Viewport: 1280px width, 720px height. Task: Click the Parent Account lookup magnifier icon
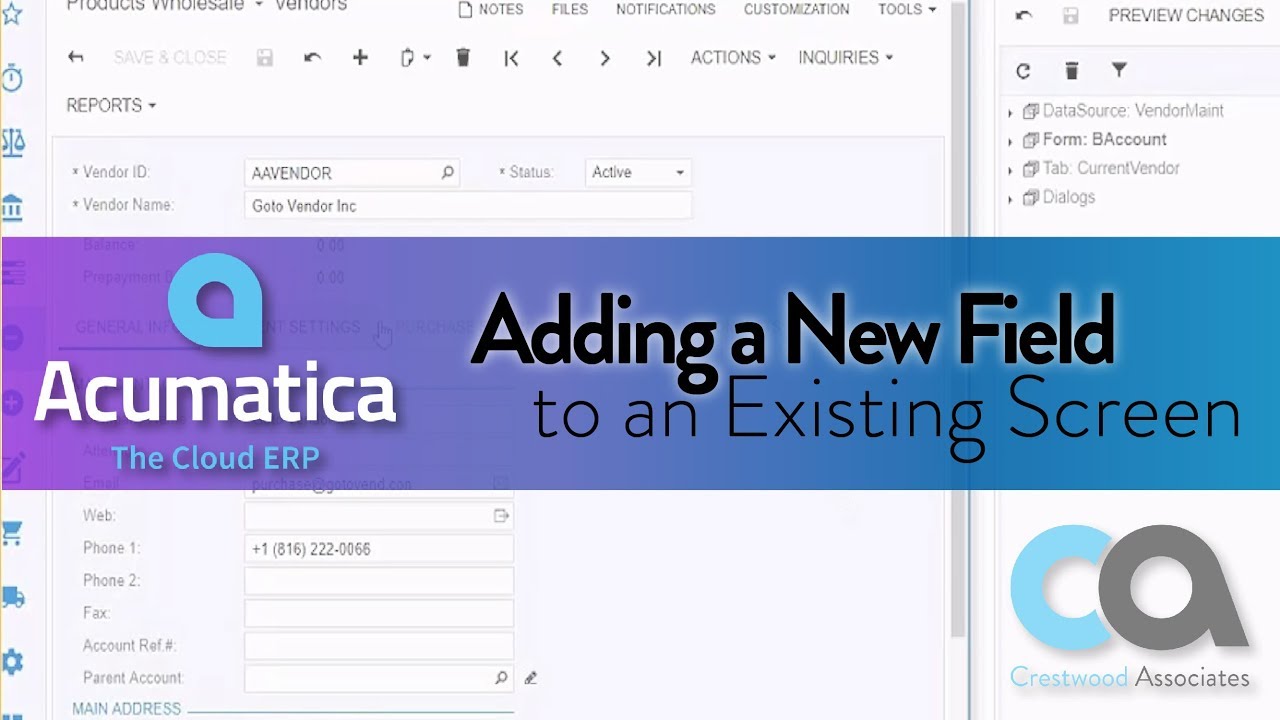(x=501, y=677)
